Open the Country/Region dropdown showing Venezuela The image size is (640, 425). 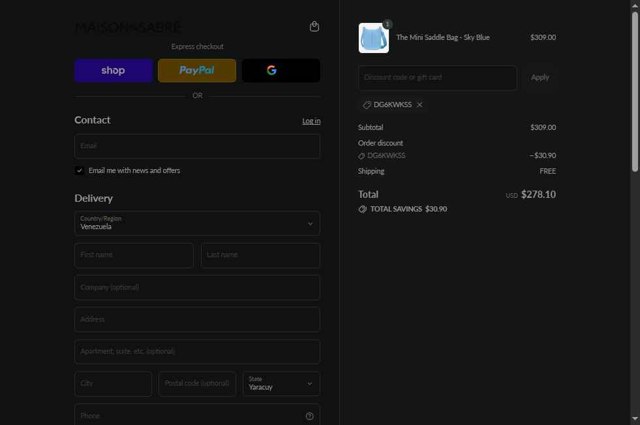click(197, 223)
